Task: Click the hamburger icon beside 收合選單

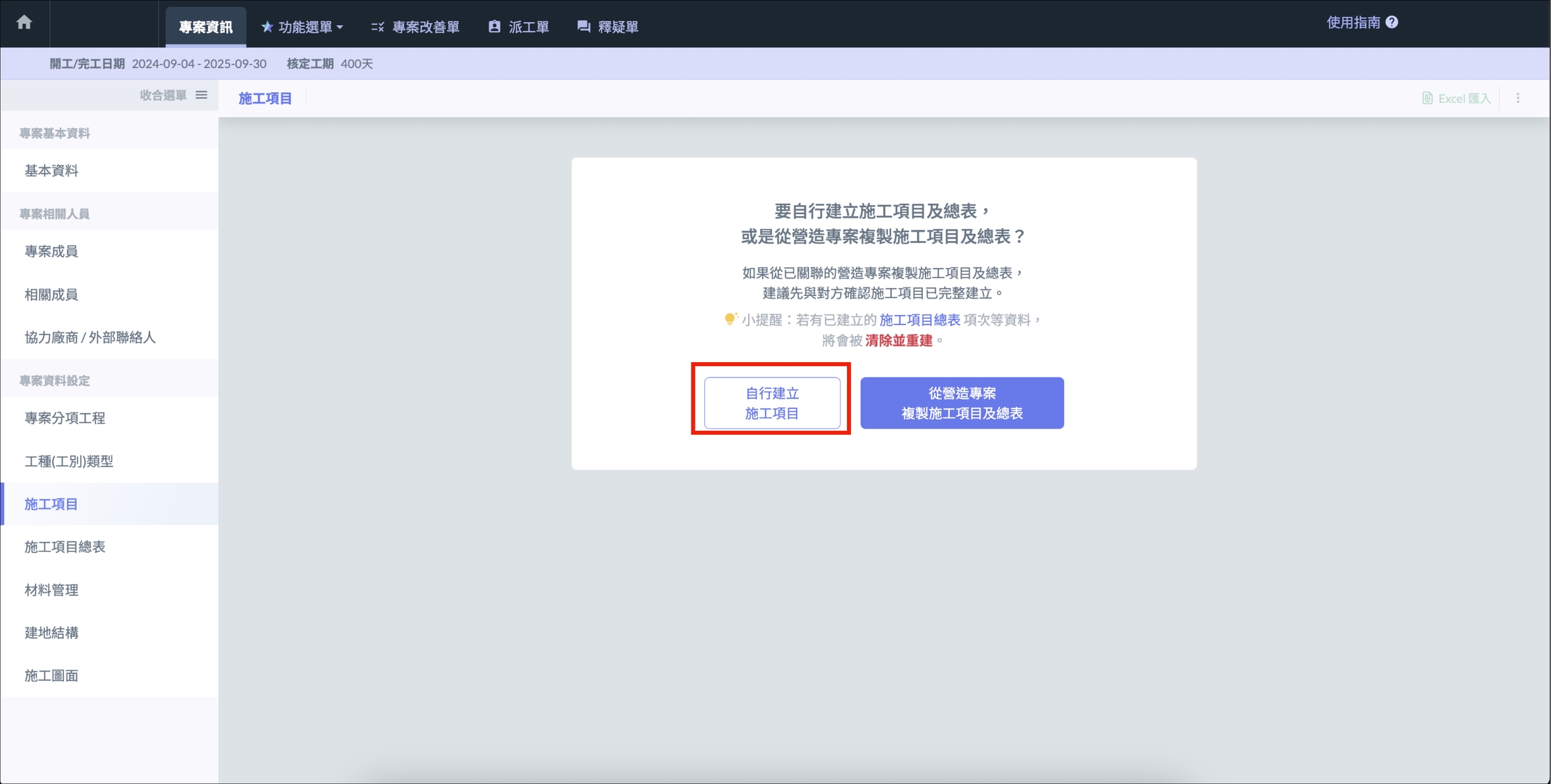Action: click(x=201, y=95)
